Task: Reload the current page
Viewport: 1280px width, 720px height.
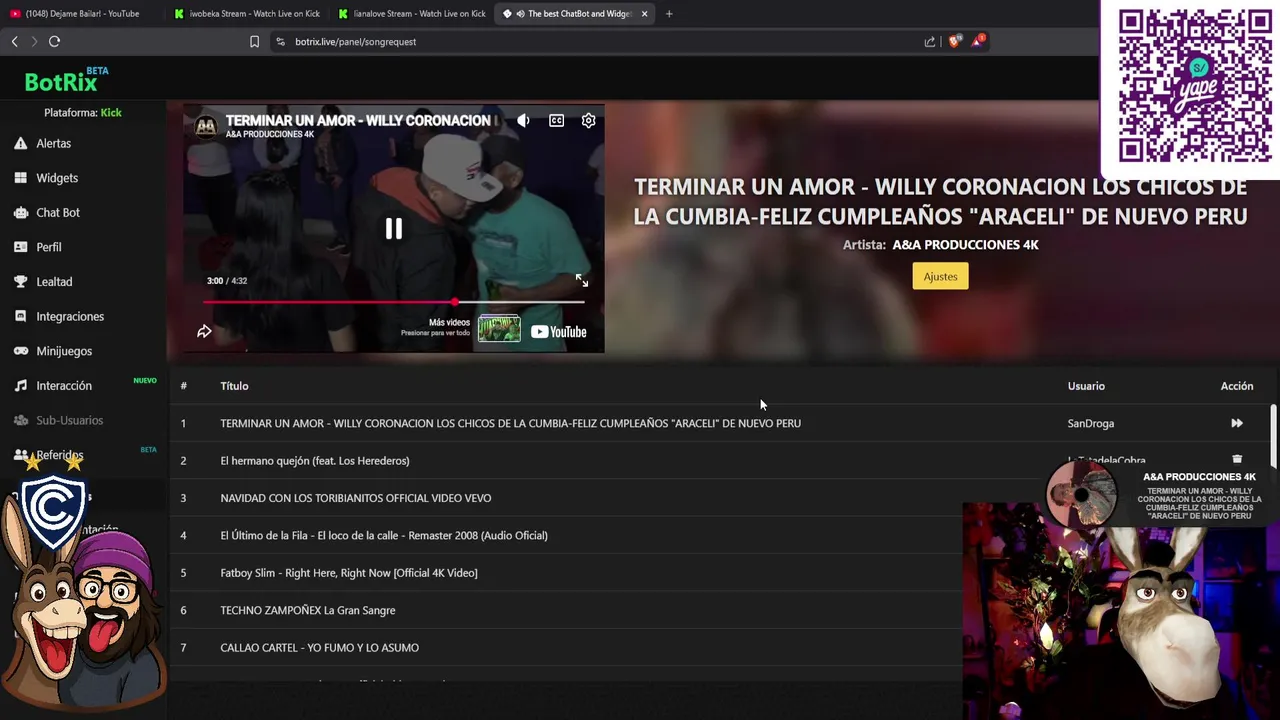Action: (x=54, y=41)
